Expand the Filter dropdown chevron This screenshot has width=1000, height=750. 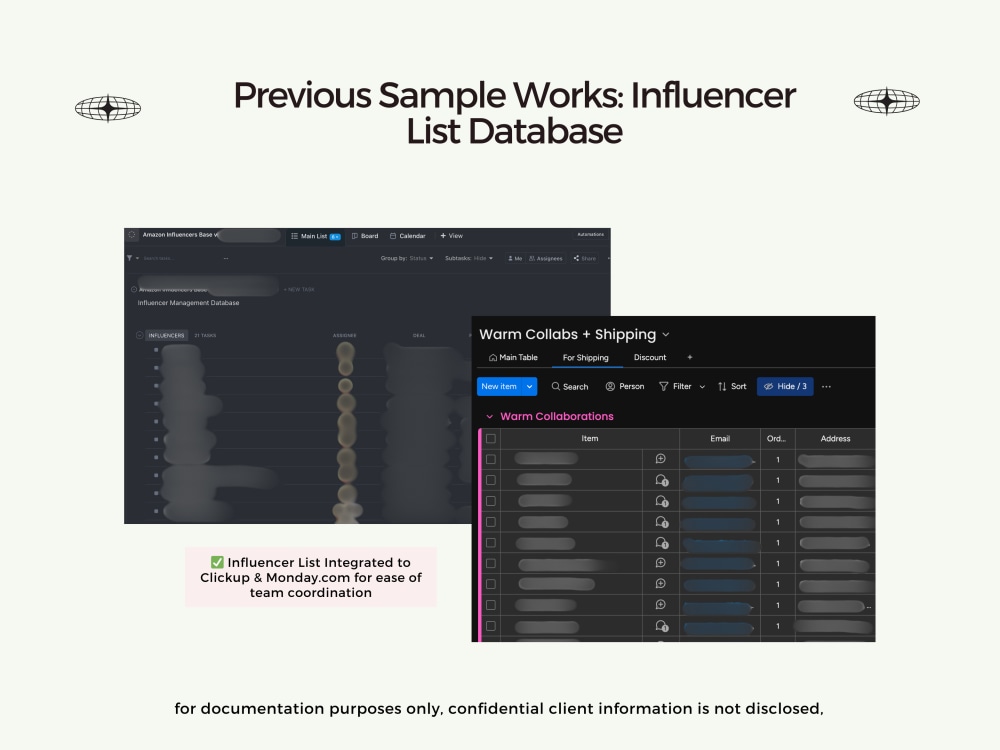coord(702,386)
